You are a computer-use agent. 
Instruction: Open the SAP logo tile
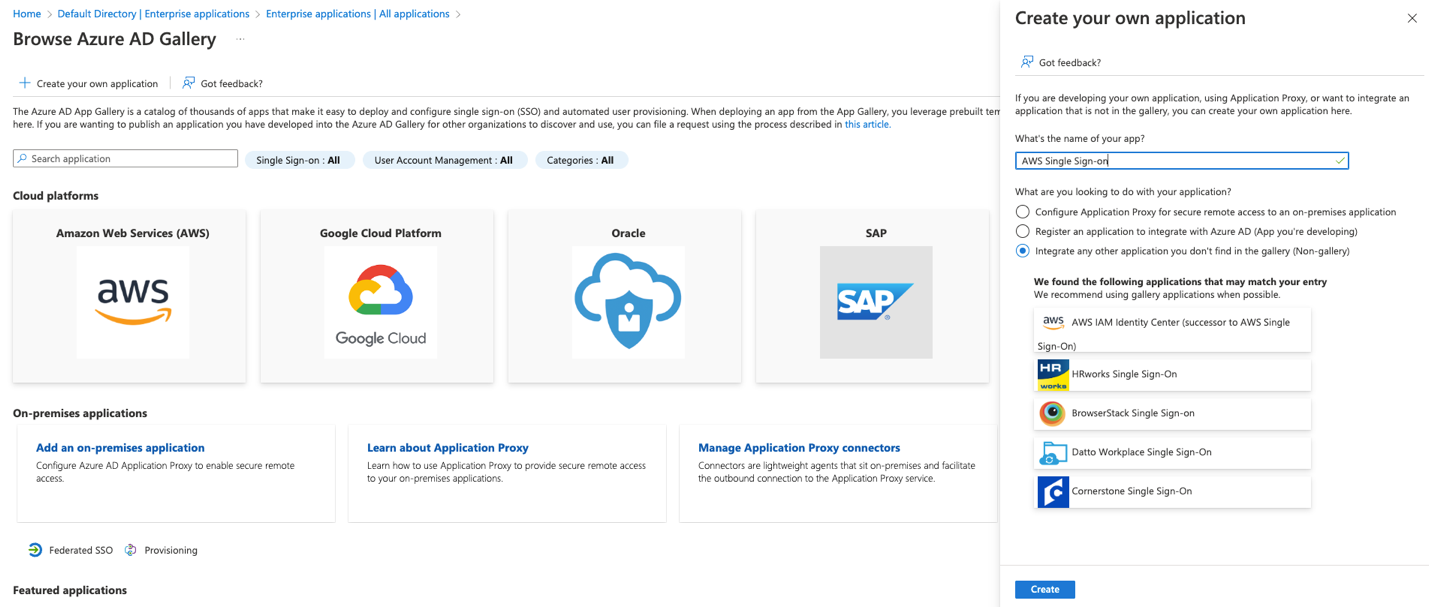pyautogui.click(x=875, y=302)
